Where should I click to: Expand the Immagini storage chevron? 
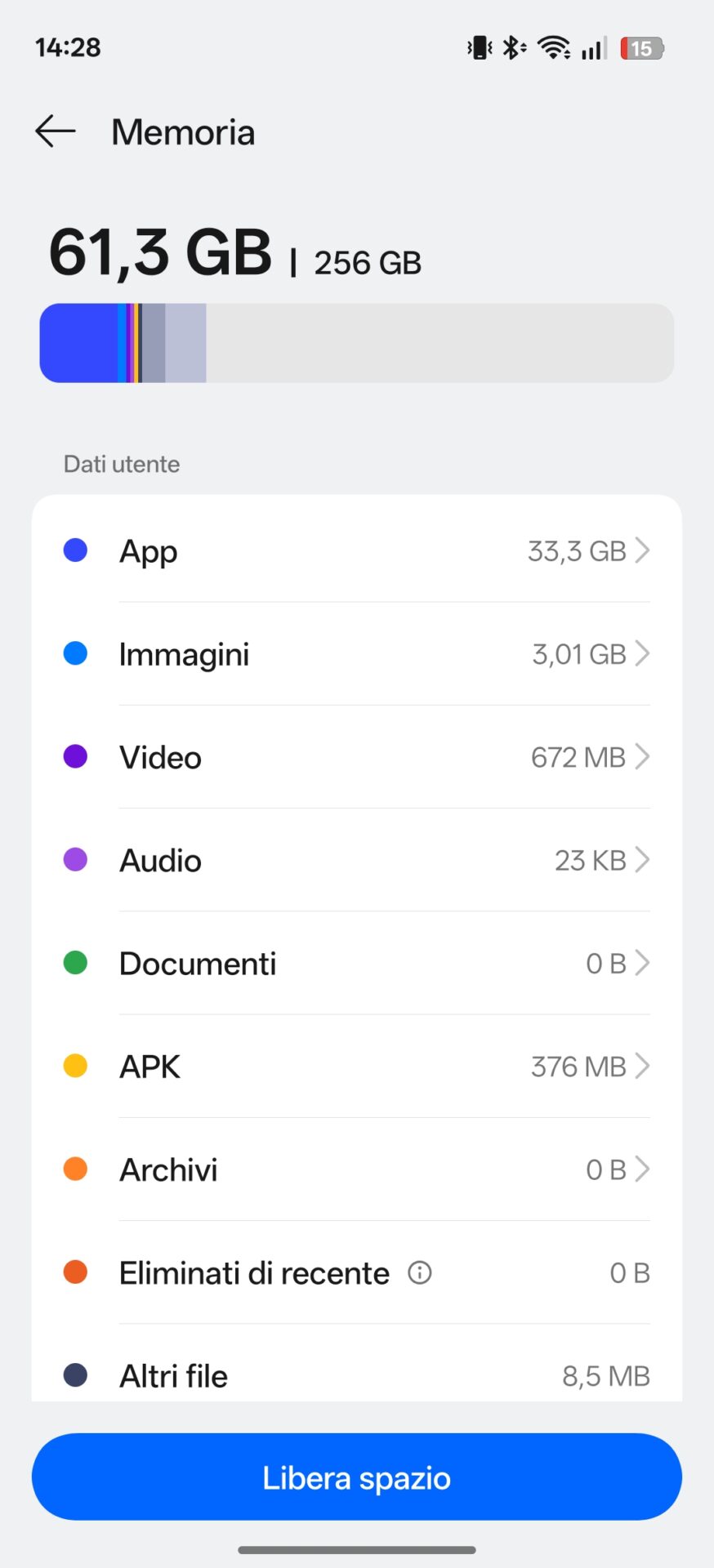pyautogui.click(x=643, y=653)
